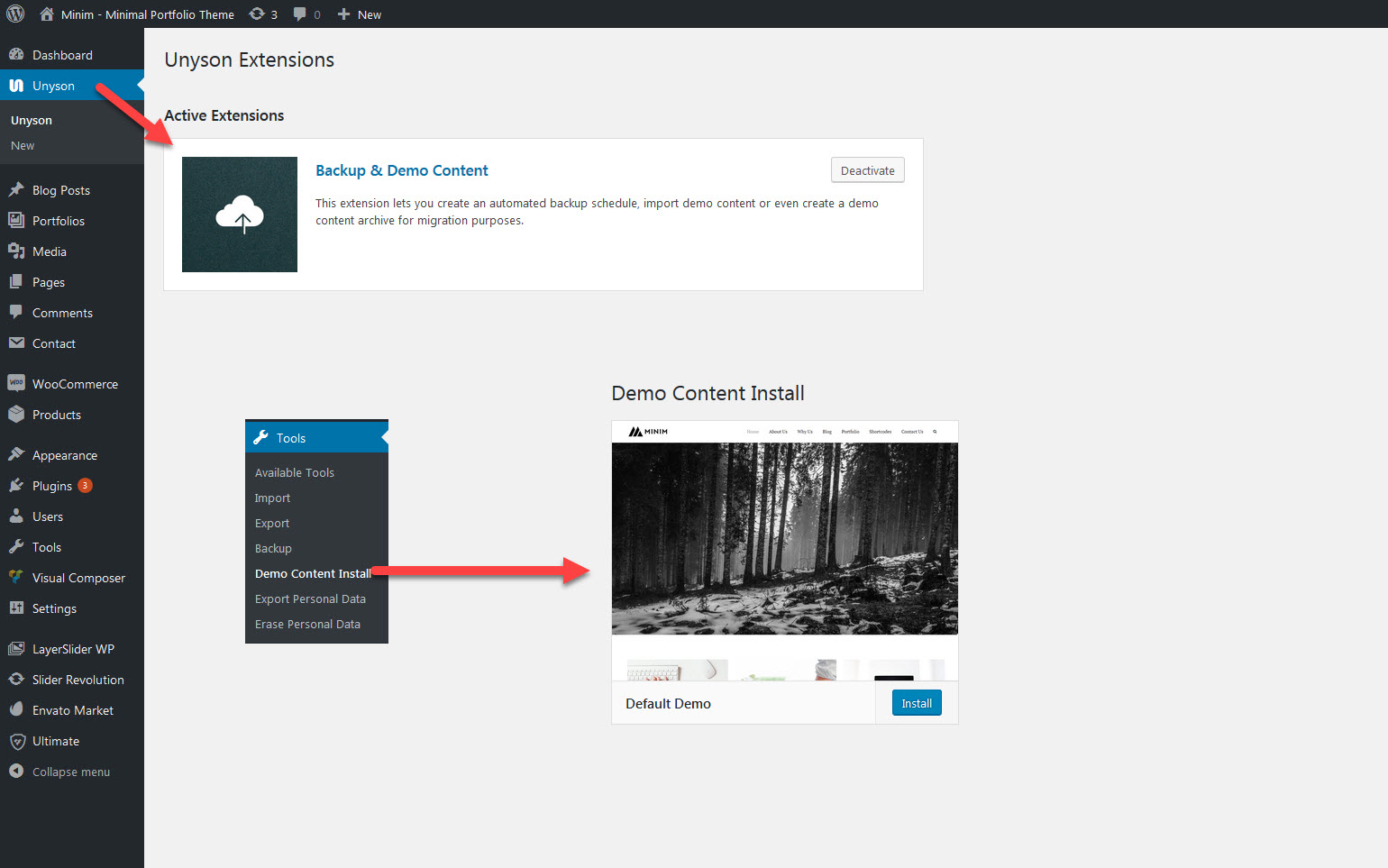Image resolution: width=1388 pixels, height=868 pixels.
Task: Open Backup & Demo Content title link
Action: point(402,170)
